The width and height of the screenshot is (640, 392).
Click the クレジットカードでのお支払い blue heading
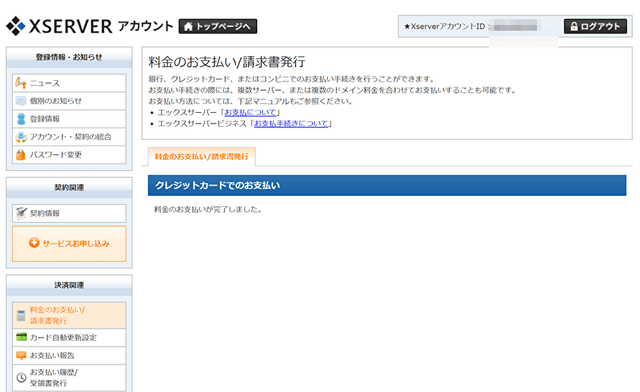(387, 185)
